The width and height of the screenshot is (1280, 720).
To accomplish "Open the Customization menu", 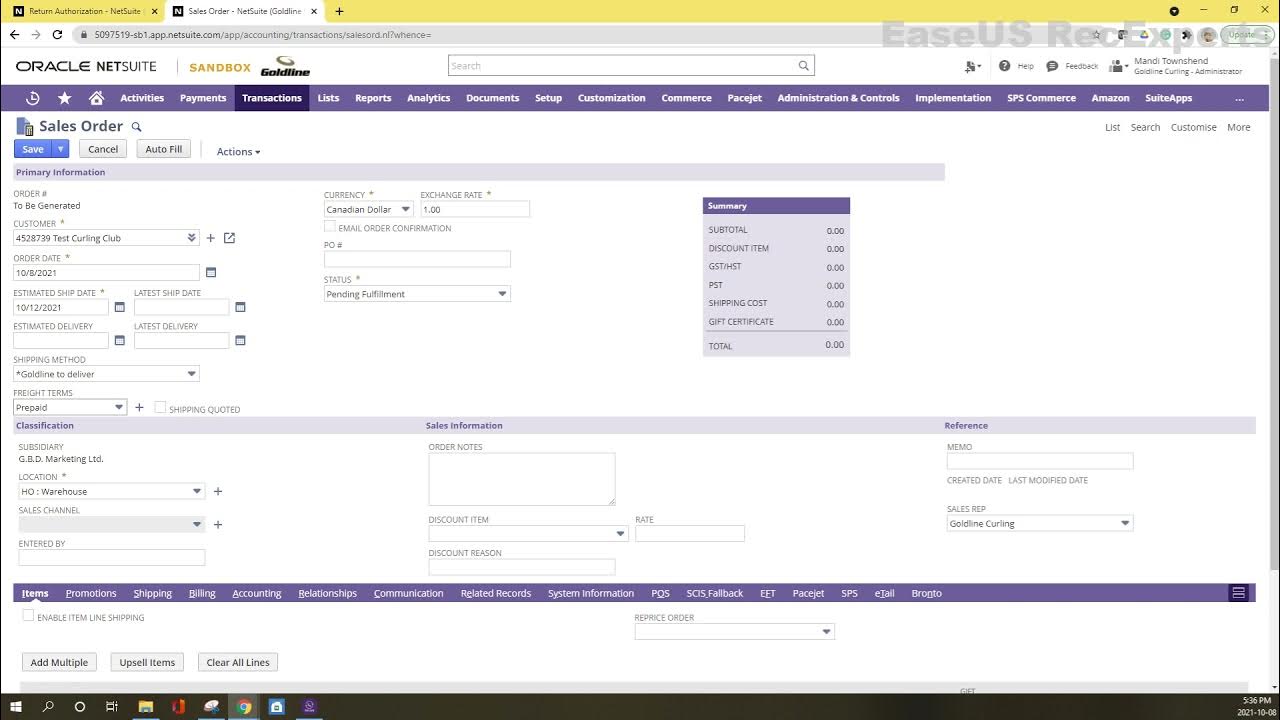I will (x=611, y=98).
